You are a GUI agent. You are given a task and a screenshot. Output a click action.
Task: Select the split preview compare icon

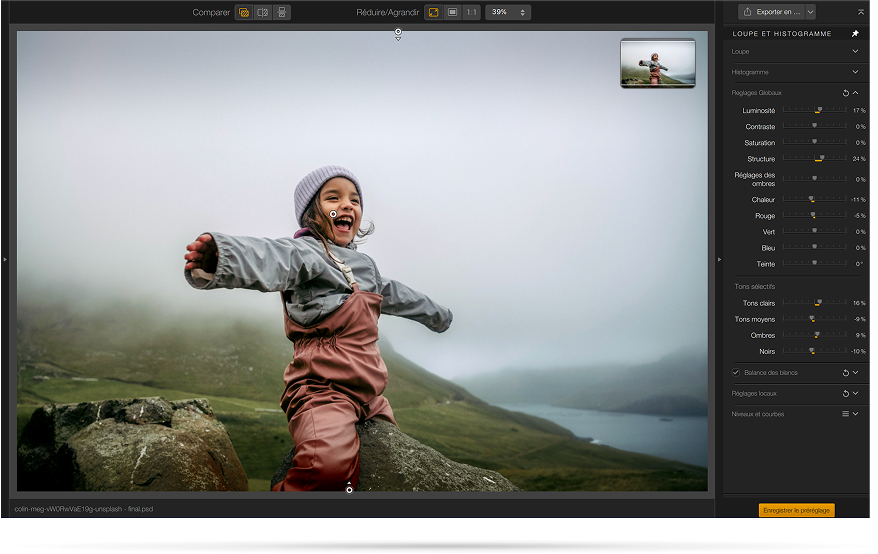pos(263,12)
